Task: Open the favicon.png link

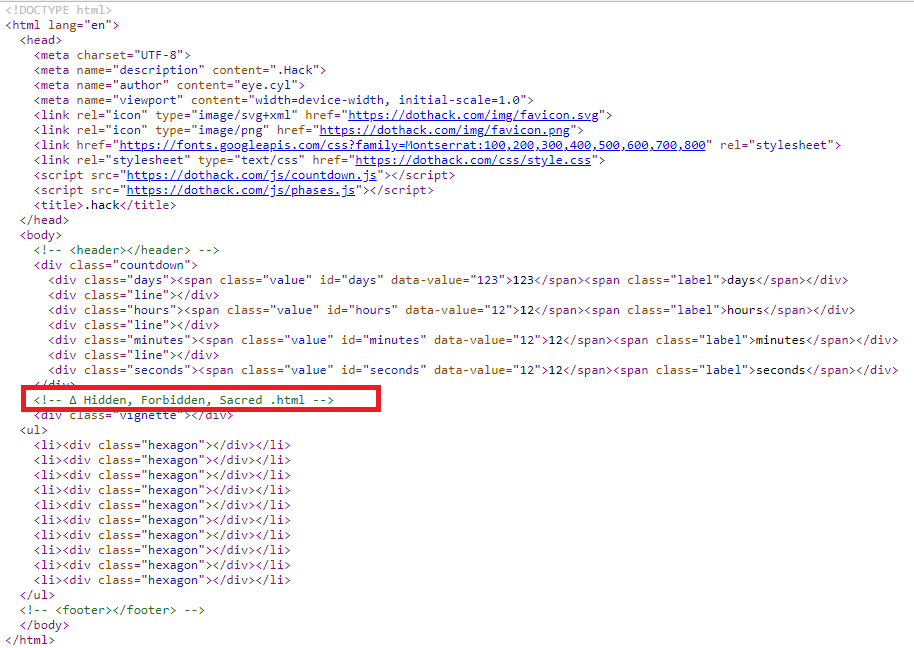Action: 445,130
